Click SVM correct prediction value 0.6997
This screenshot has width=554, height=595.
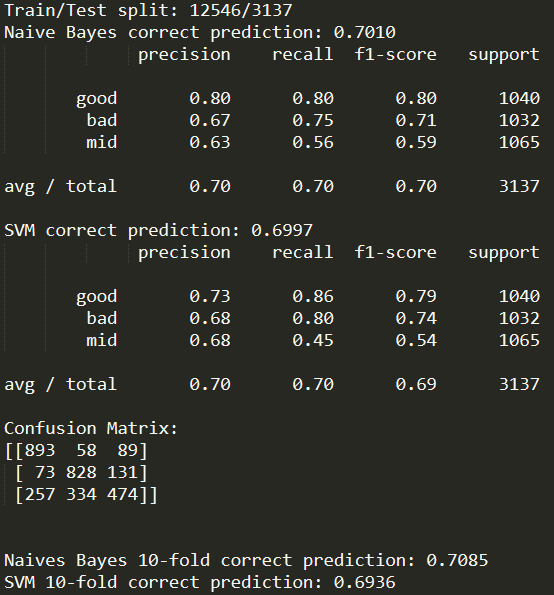click(x=282, y=230)
